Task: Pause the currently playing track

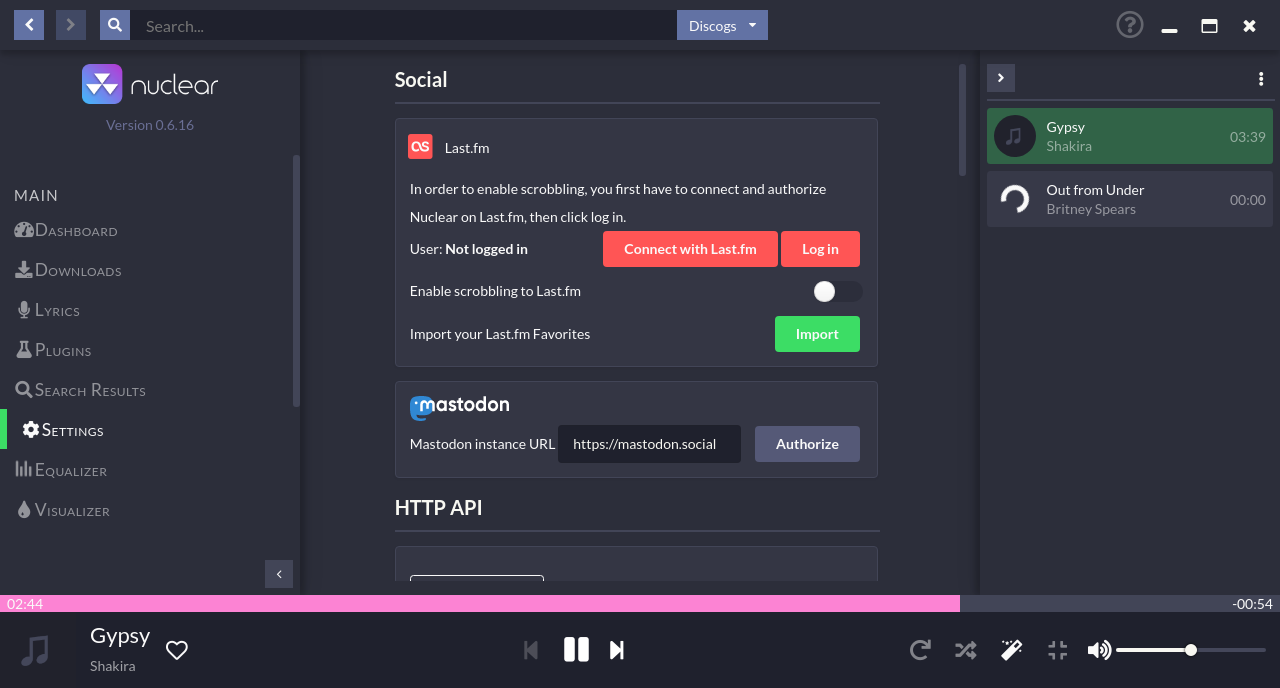Action: pyautogui.click(x=576, y=650)
